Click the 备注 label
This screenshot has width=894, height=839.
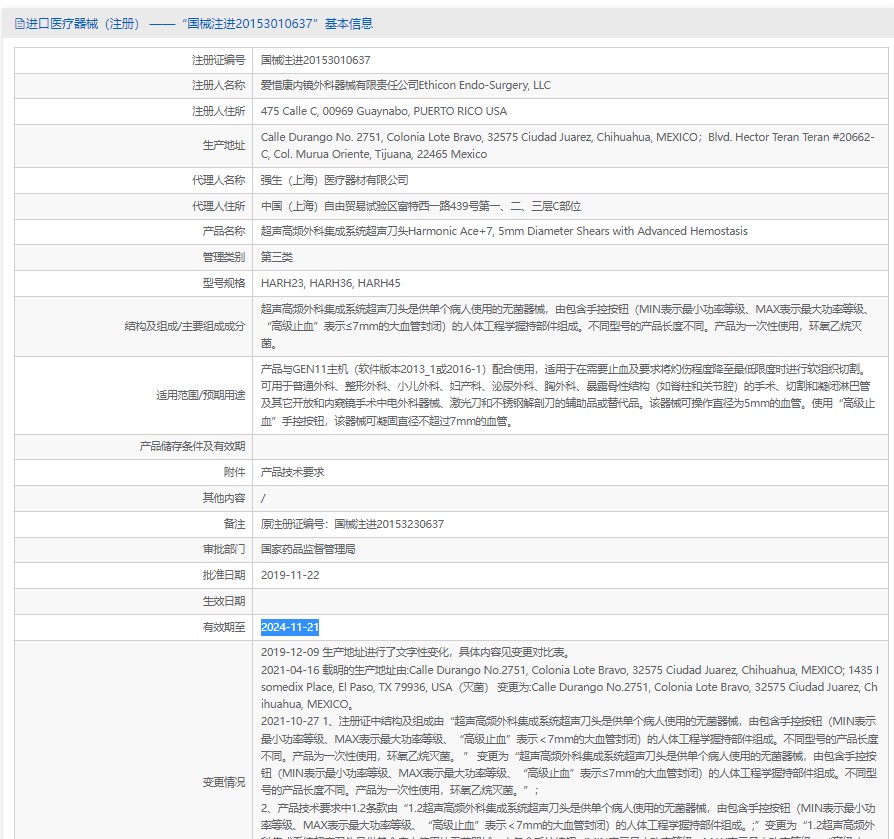coord(234,524)
